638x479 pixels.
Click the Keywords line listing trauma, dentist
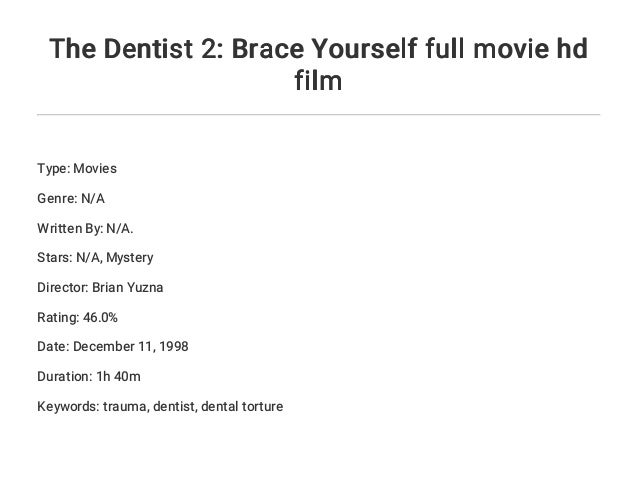[x=160, y=406]
